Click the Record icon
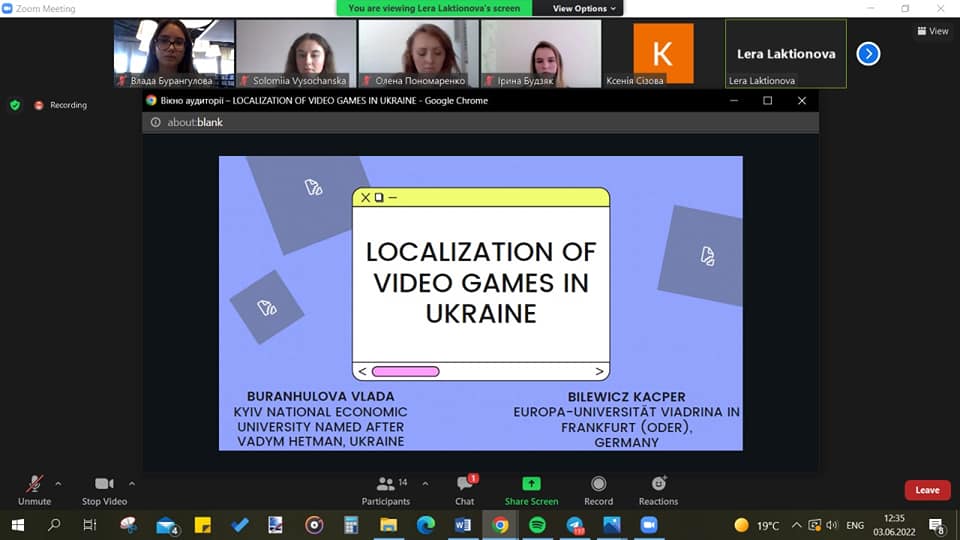This screenshot has height=540, width=960. pos(598,484)
